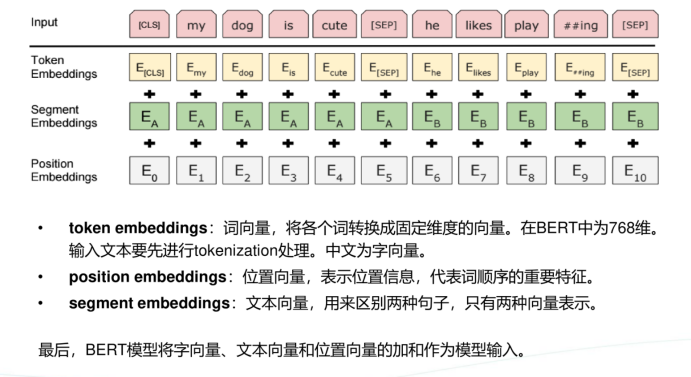
Task: Click bold 'segment embeddings' bullet heading
Action: [x=149, y=303]
